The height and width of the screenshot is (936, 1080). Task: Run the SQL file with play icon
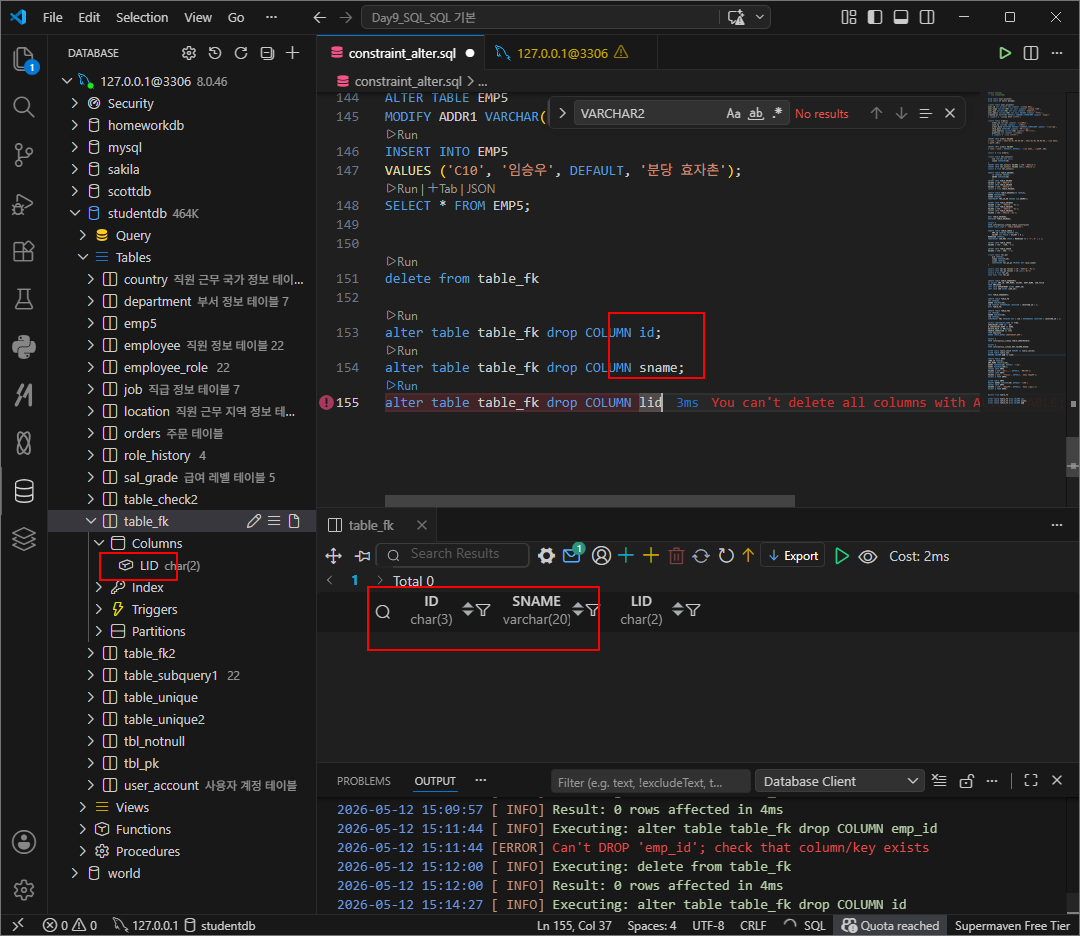(x=1005, y=53)
